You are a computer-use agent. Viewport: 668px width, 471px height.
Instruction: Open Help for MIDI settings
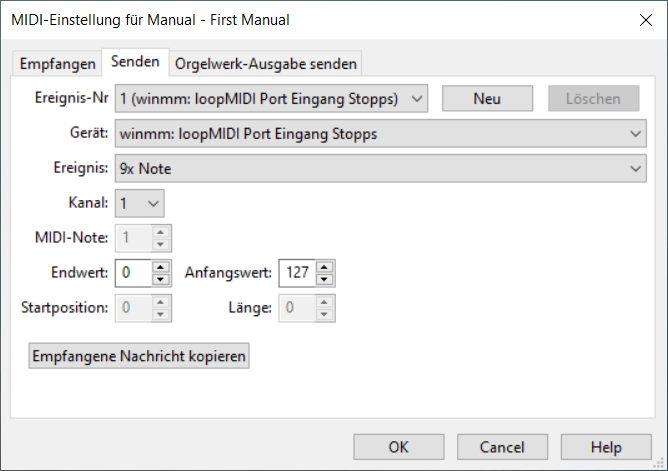click(x=605, y=447)
